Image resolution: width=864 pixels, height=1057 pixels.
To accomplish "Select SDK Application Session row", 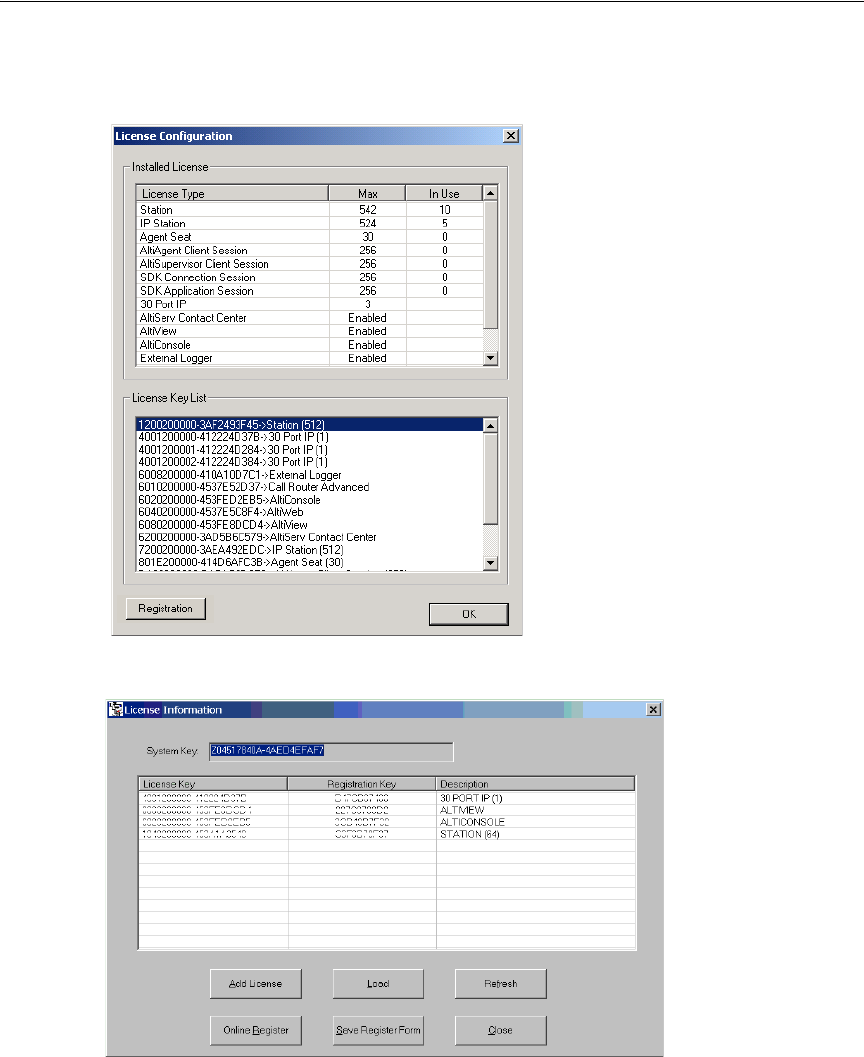I will point(310,291).
